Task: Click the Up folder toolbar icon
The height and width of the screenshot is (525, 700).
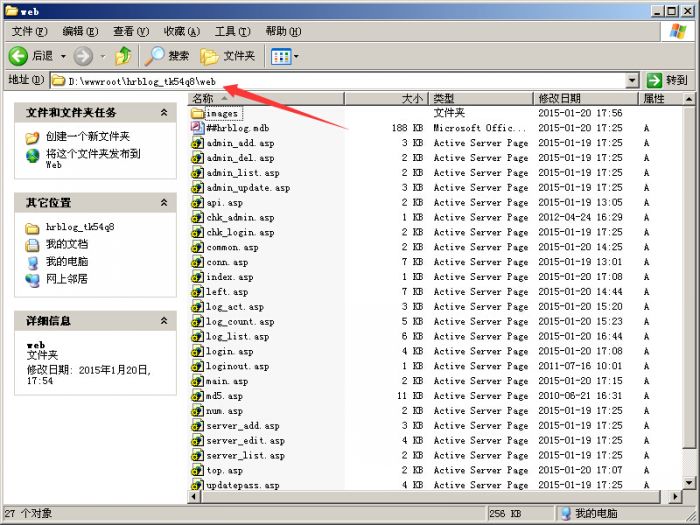Action: coord(123,56)
